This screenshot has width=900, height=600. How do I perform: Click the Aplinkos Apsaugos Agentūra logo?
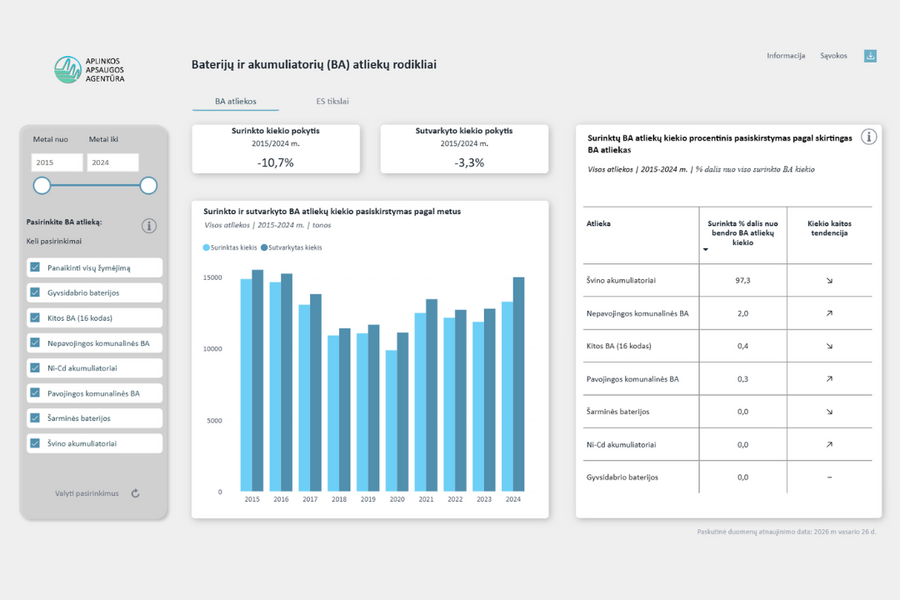(90, 70)
